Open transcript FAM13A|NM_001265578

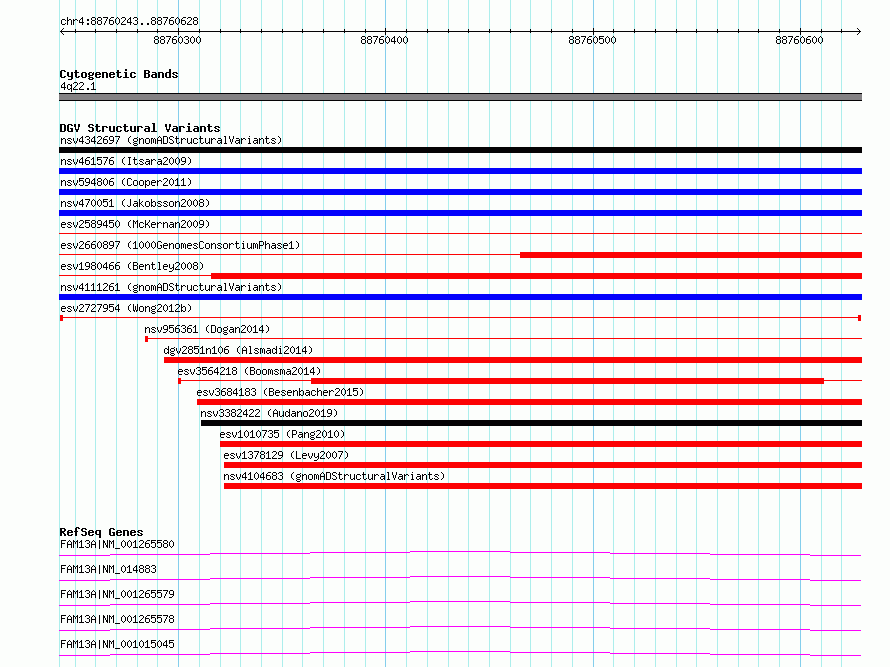click(x=117, y=619)
